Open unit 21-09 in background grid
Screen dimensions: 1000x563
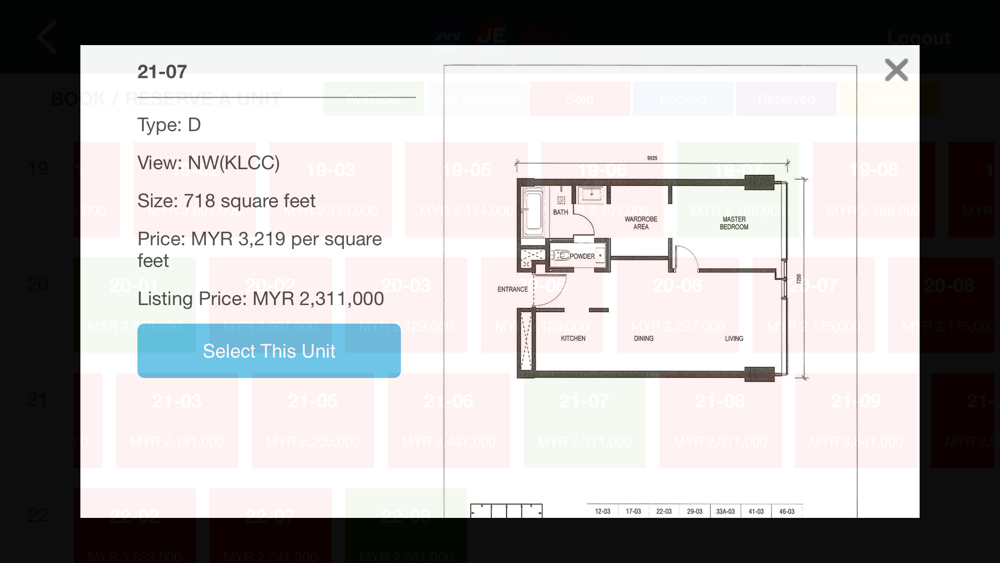(x=856, y=420)
